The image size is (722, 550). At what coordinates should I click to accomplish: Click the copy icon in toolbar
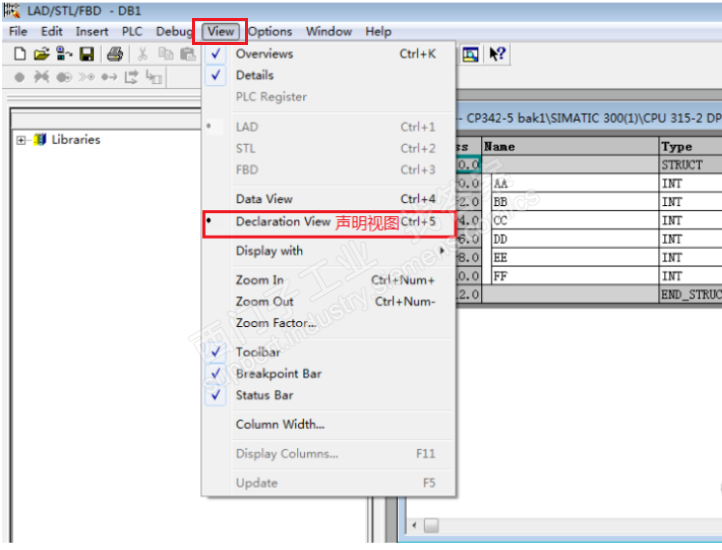tap(166, 54)
